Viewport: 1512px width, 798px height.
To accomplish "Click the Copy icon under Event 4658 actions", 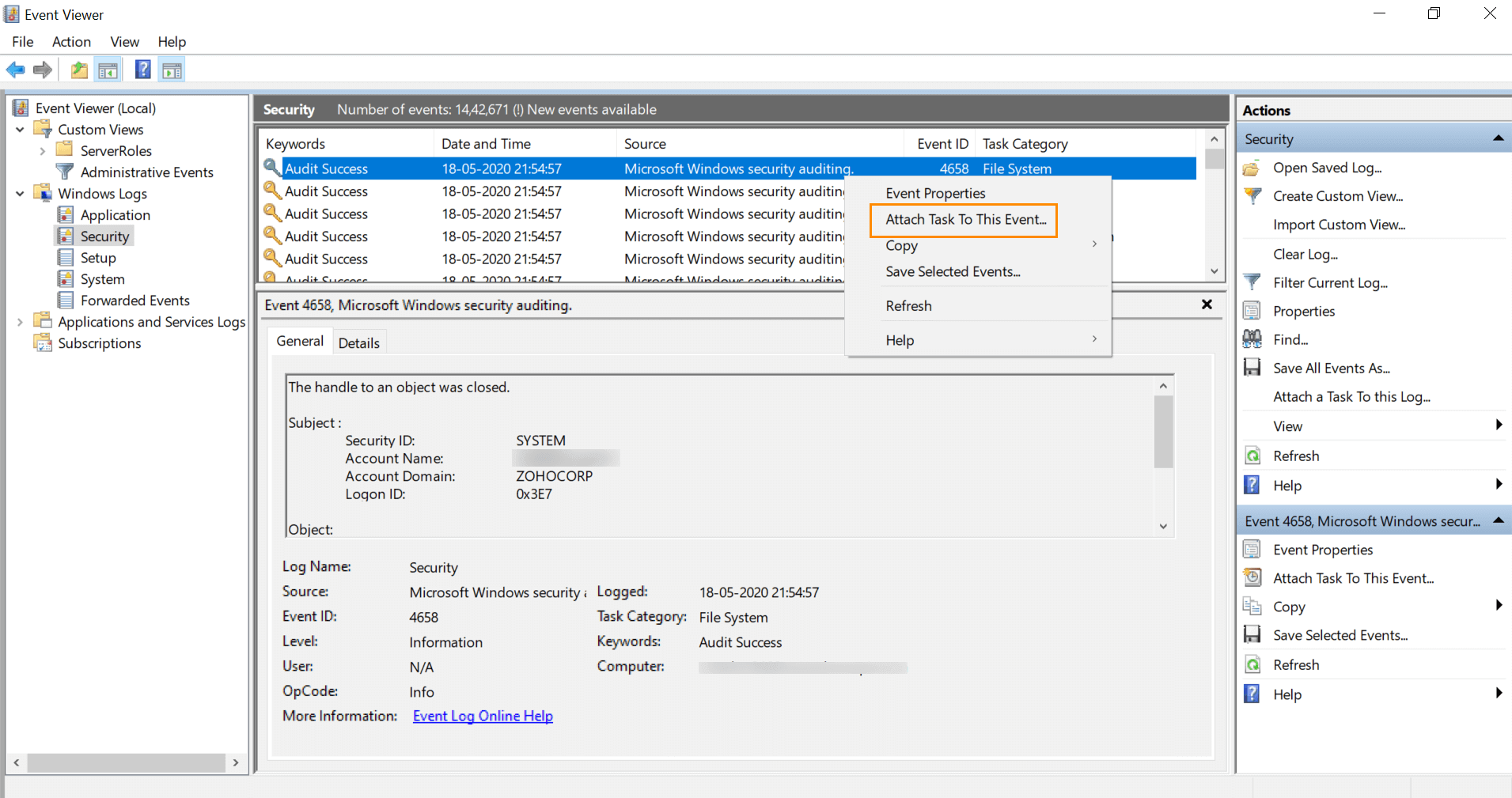I will (x=1252, y=607).
